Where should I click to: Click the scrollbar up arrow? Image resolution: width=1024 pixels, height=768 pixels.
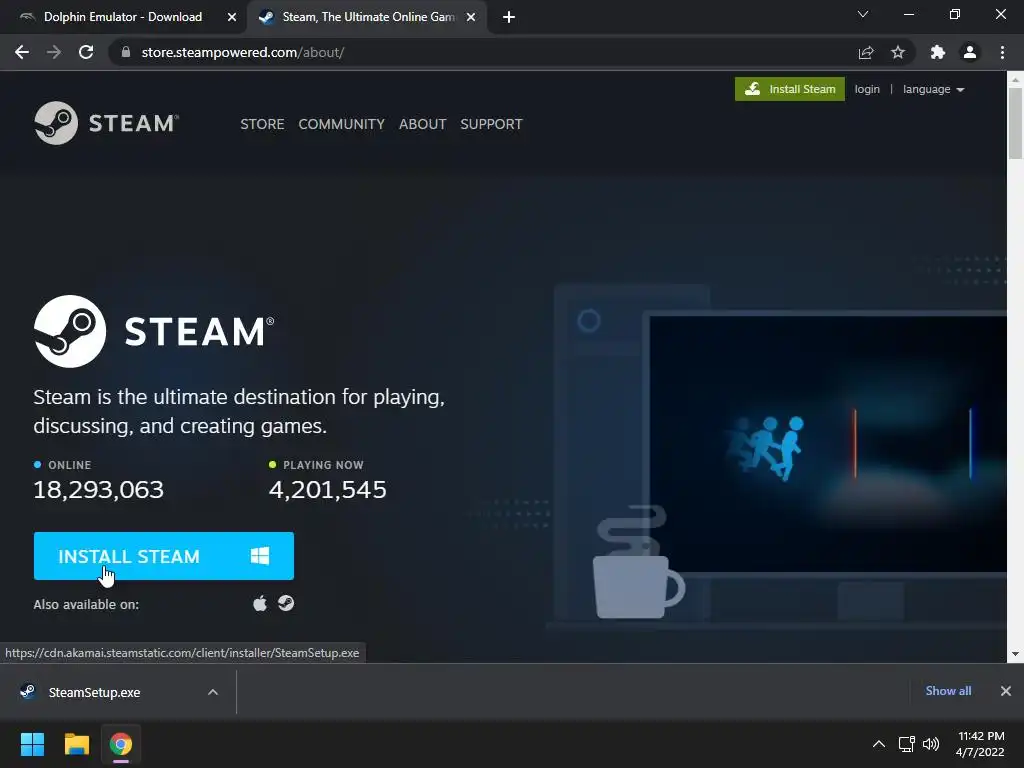coord(1015,80)
